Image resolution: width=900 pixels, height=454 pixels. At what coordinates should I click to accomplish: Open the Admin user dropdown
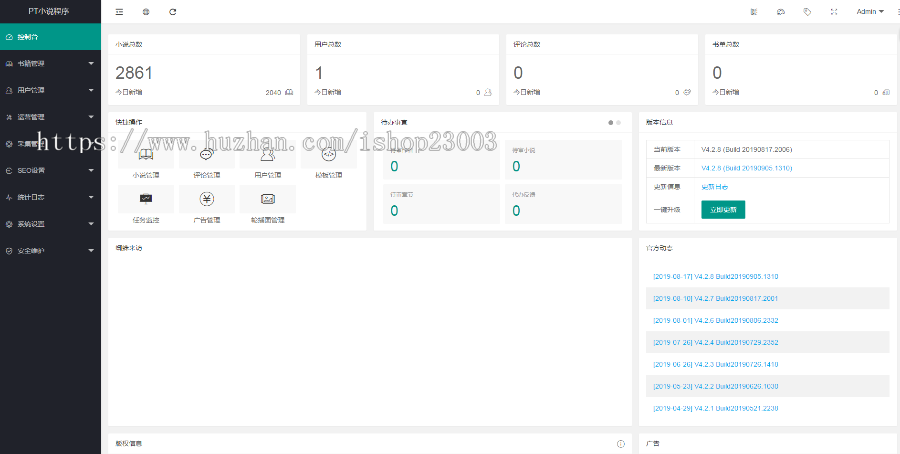coord(870,11)
